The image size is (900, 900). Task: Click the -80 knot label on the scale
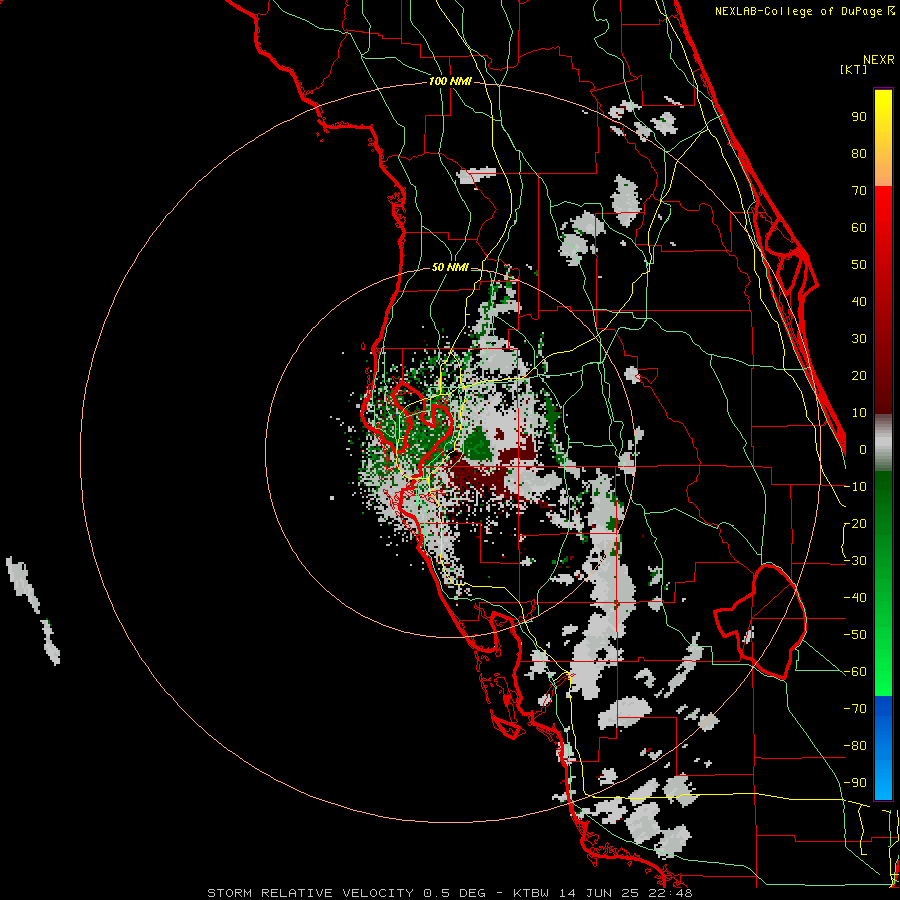855,746
